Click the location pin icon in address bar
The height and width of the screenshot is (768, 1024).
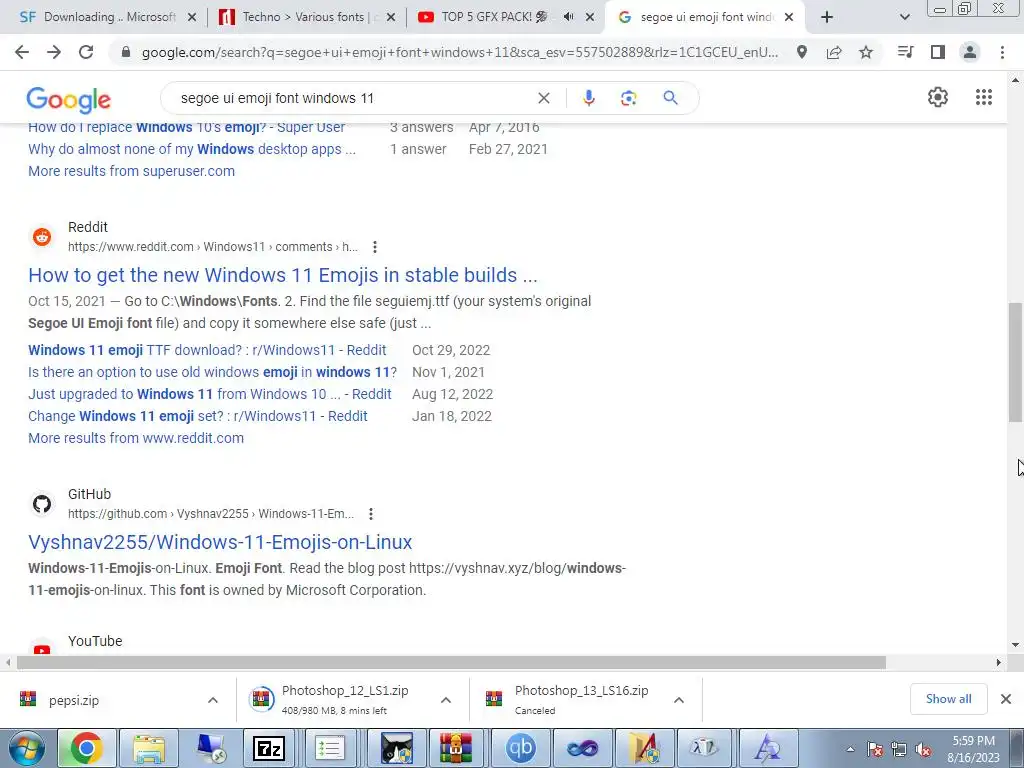(802, 52)
